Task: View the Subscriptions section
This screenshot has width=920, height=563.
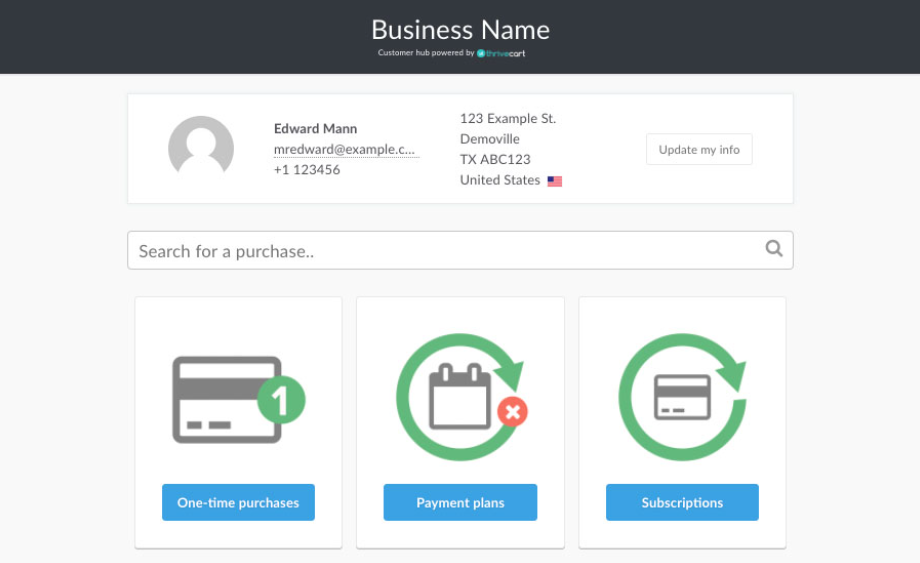Action: point(682,502)
